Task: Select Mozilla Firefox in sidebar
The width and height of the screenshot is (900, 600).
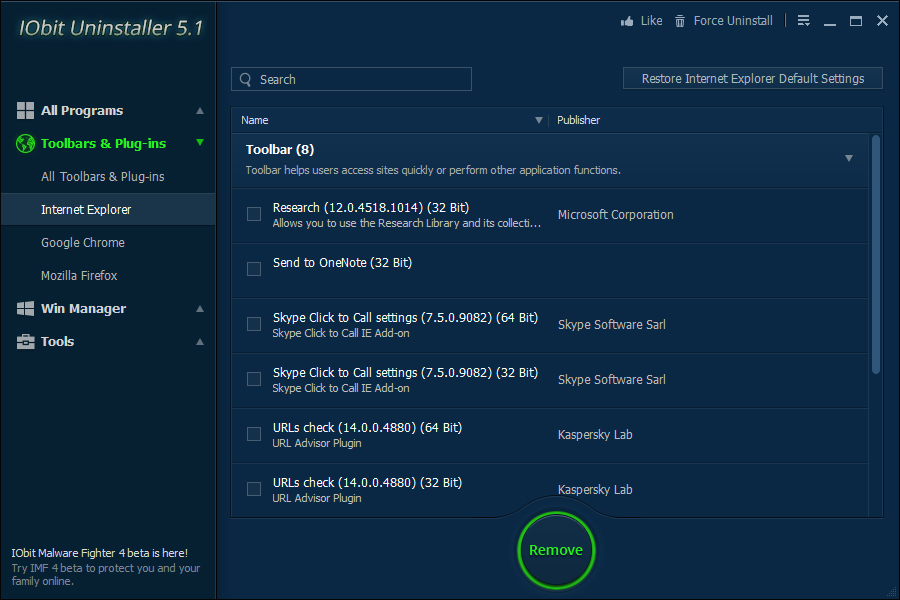Action: tap(79, 276)
